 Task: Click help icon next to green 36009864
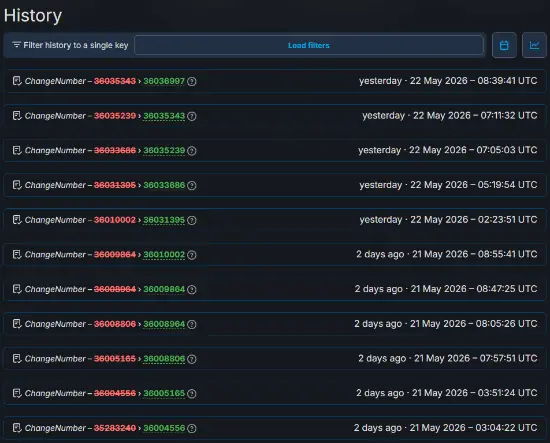pos(192,290)
